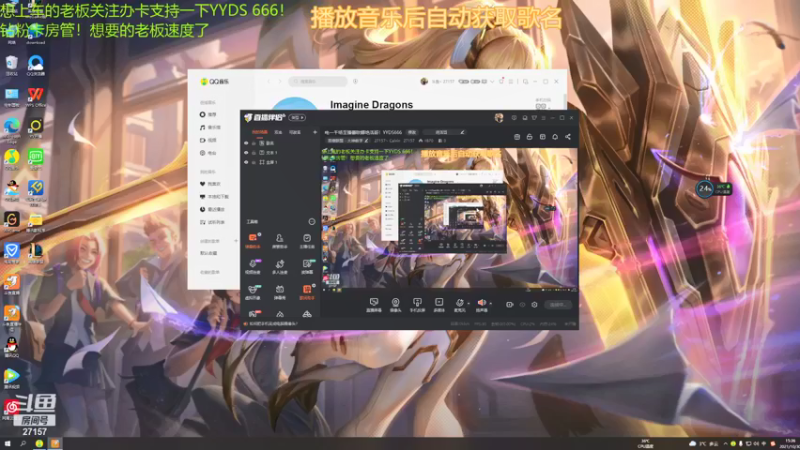Image resolution: width=800 pixels, height=450 pixels.
Task: Open the companion title bar menu icon
Action: pos(543,118)
